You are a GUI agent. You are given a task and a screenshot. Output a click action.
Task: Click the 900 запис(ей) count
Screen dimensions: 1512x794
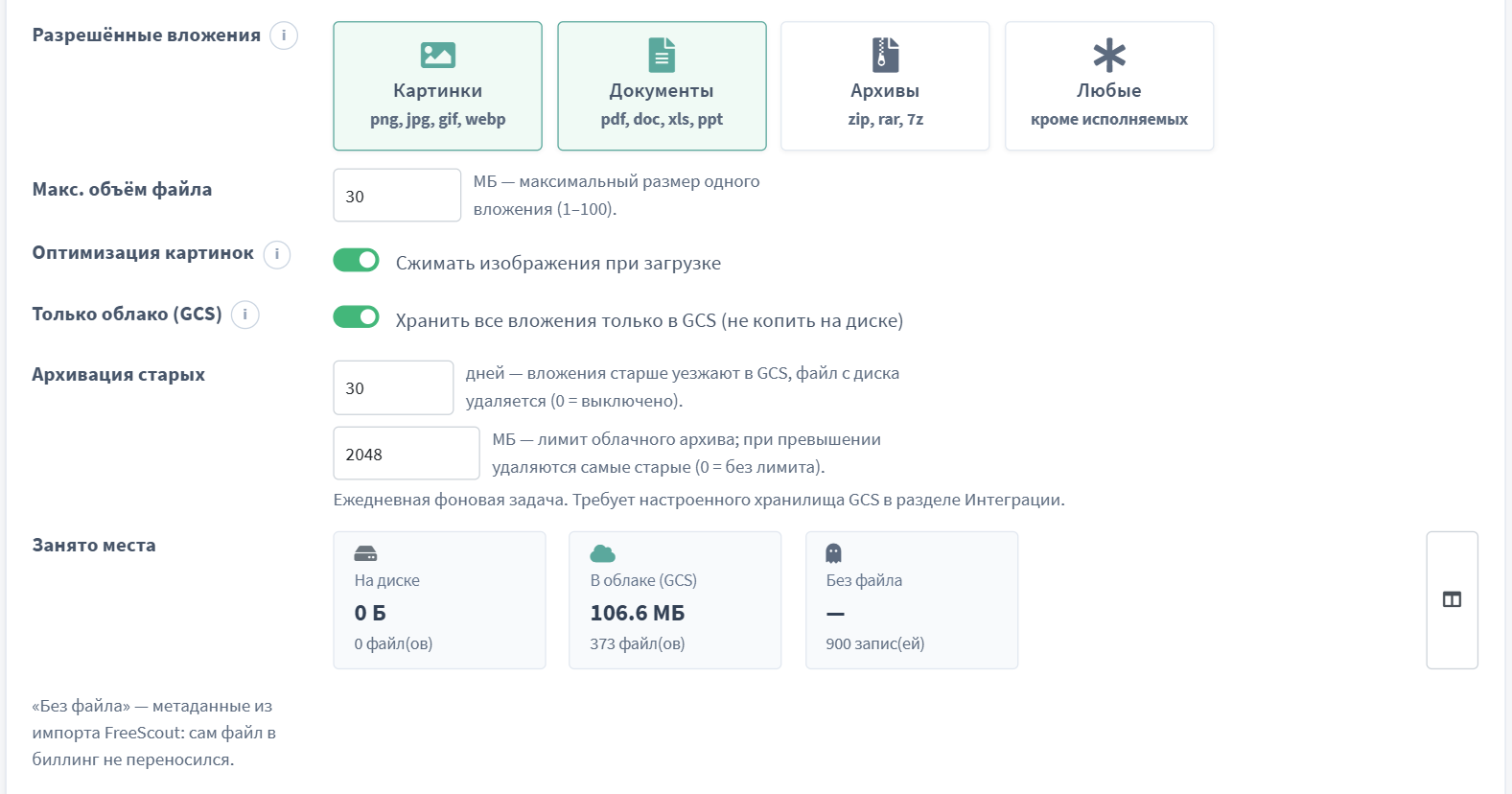(x=875, y=643)
